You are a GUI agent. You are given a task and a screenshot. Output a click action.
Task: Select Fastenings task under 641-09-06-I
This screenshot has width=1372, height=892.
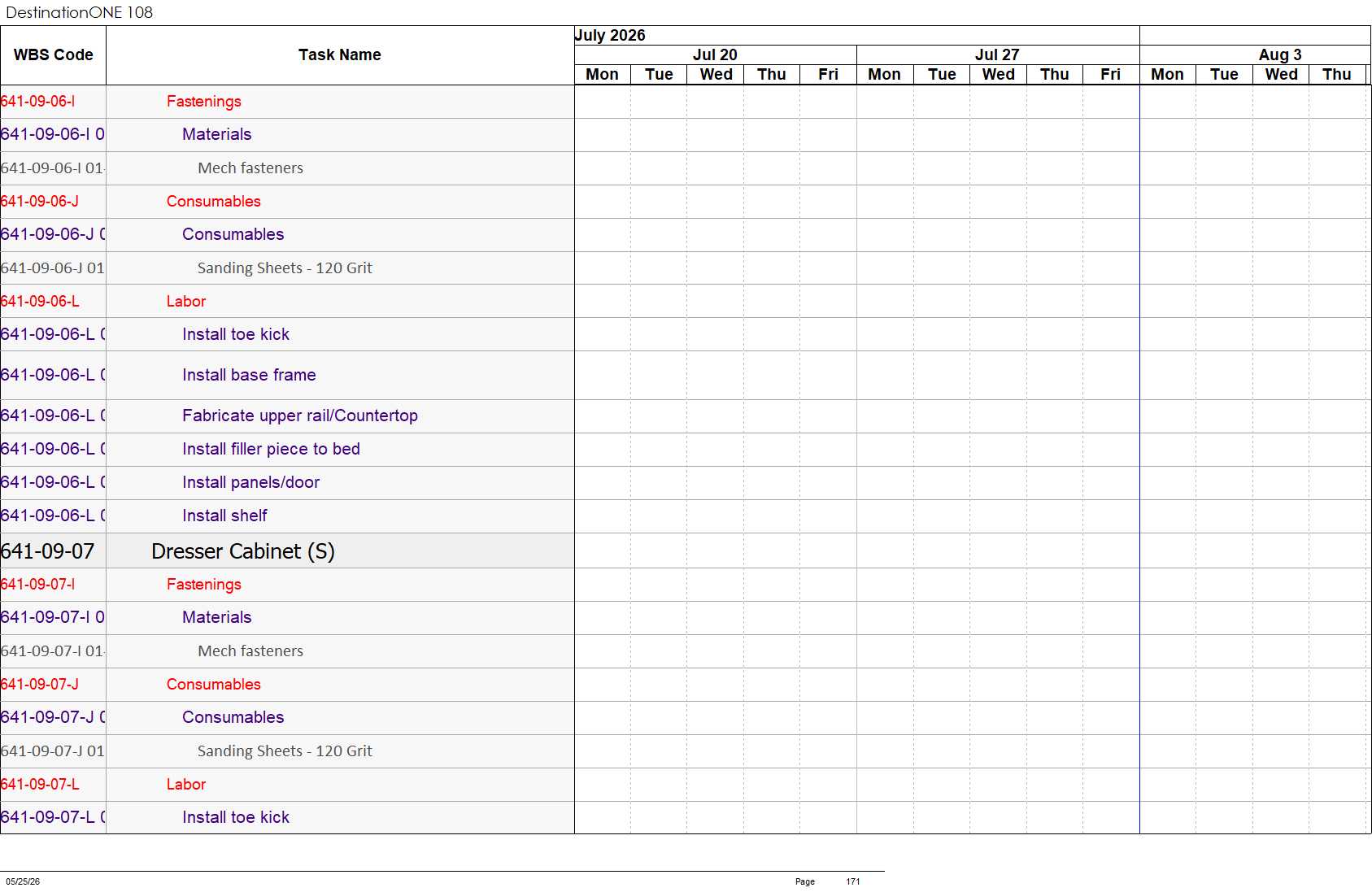tap(204, 102)
